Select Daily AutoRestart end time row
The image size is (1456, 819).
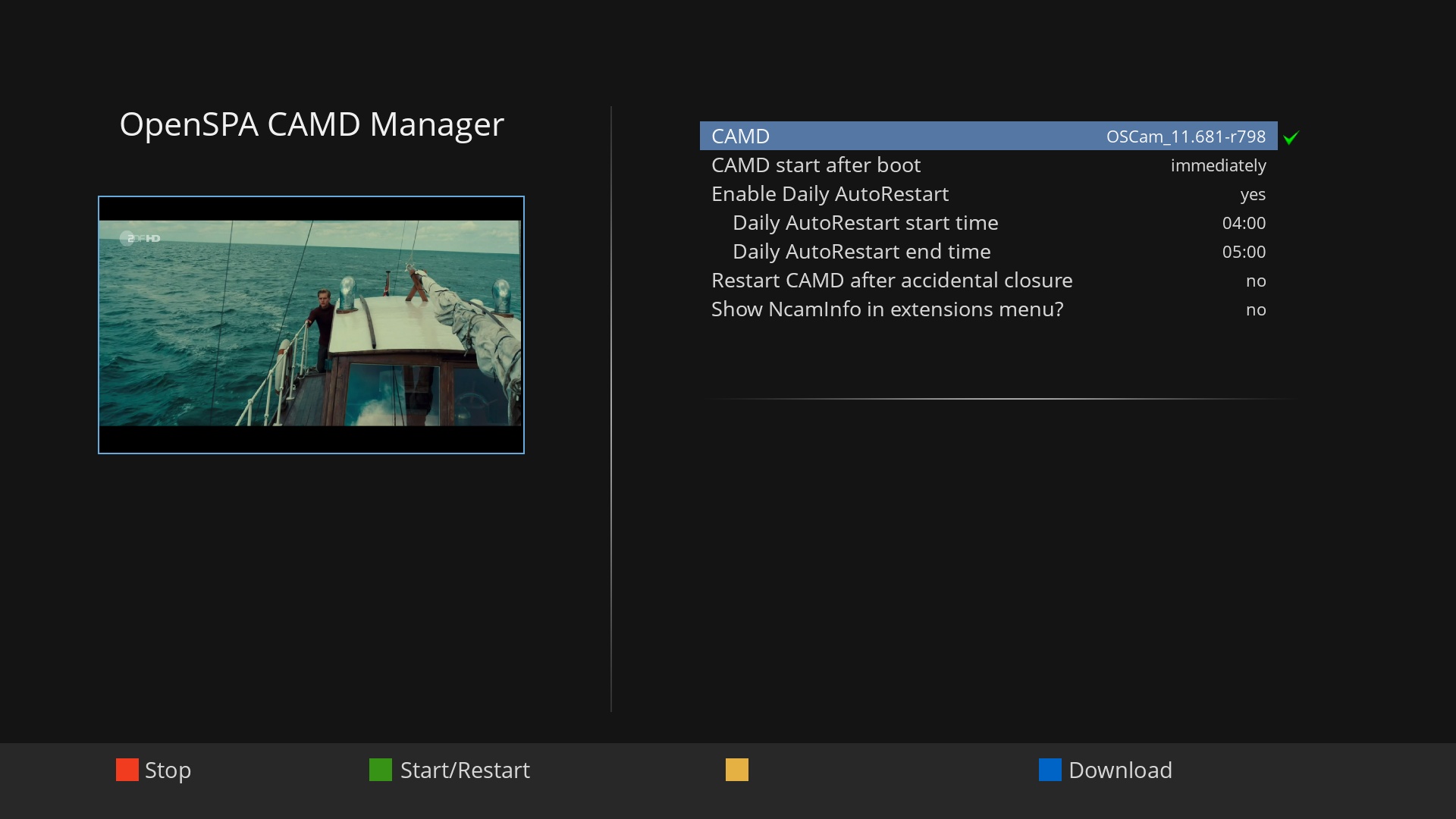989,251
